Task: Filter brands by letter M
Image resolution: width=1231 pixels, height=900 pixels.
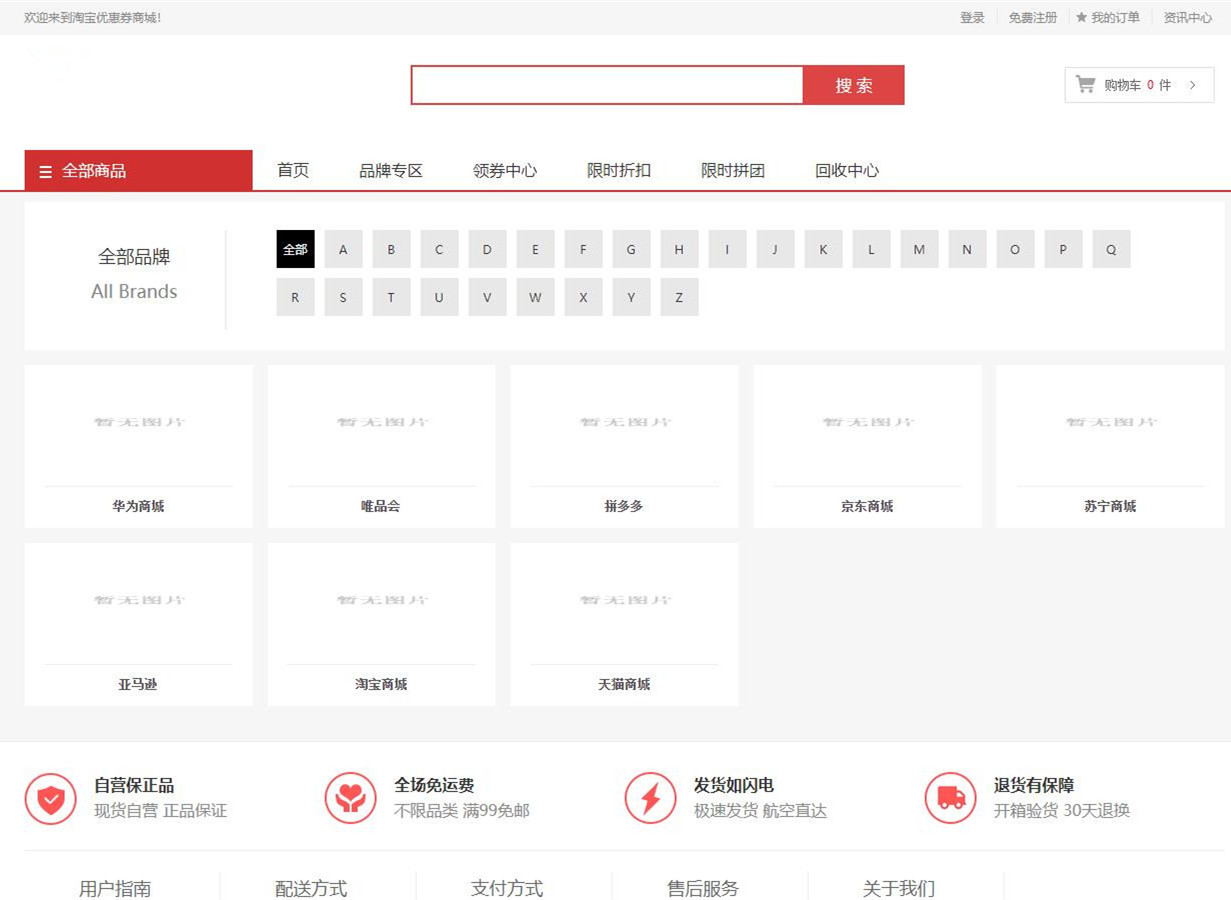Action: click(x=919, y=249)
